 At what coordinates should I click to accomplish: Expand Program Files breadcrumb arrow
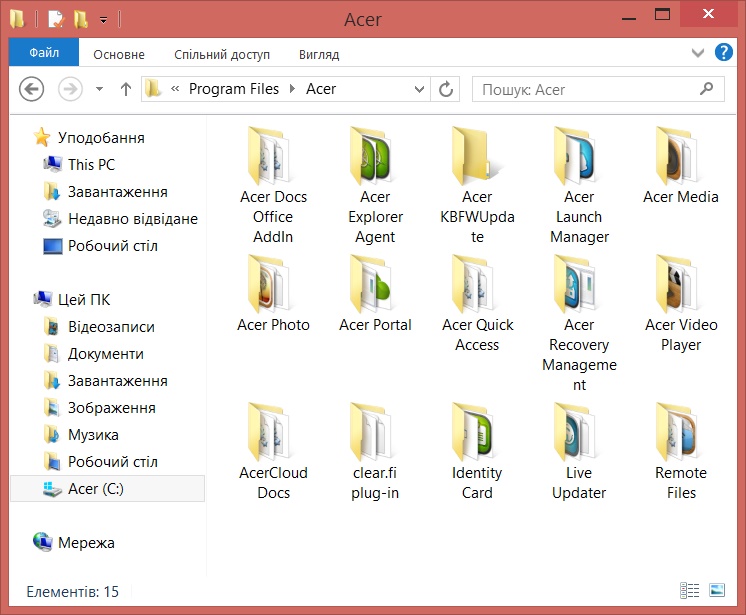coord(292,89)
